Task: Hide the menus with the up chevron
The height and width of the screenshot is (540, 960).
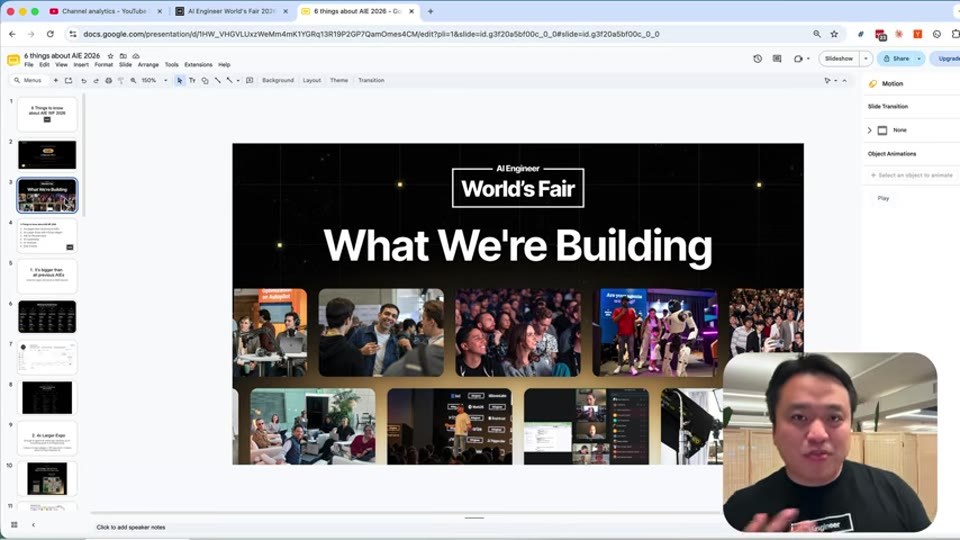Action: [x=844, y=80]
